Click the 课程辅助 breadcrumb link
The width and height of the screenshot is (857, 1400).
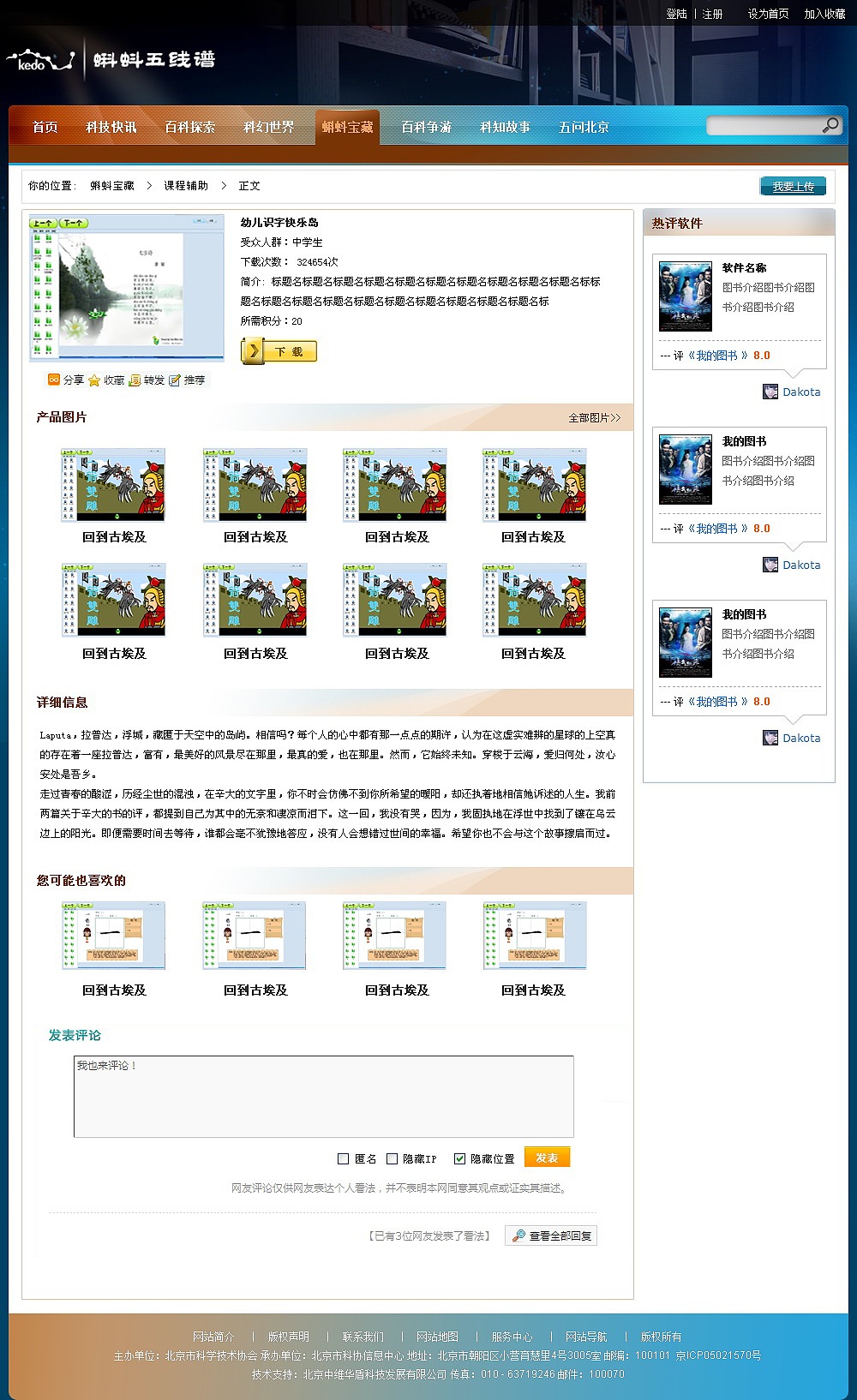(x=186, y=185)
